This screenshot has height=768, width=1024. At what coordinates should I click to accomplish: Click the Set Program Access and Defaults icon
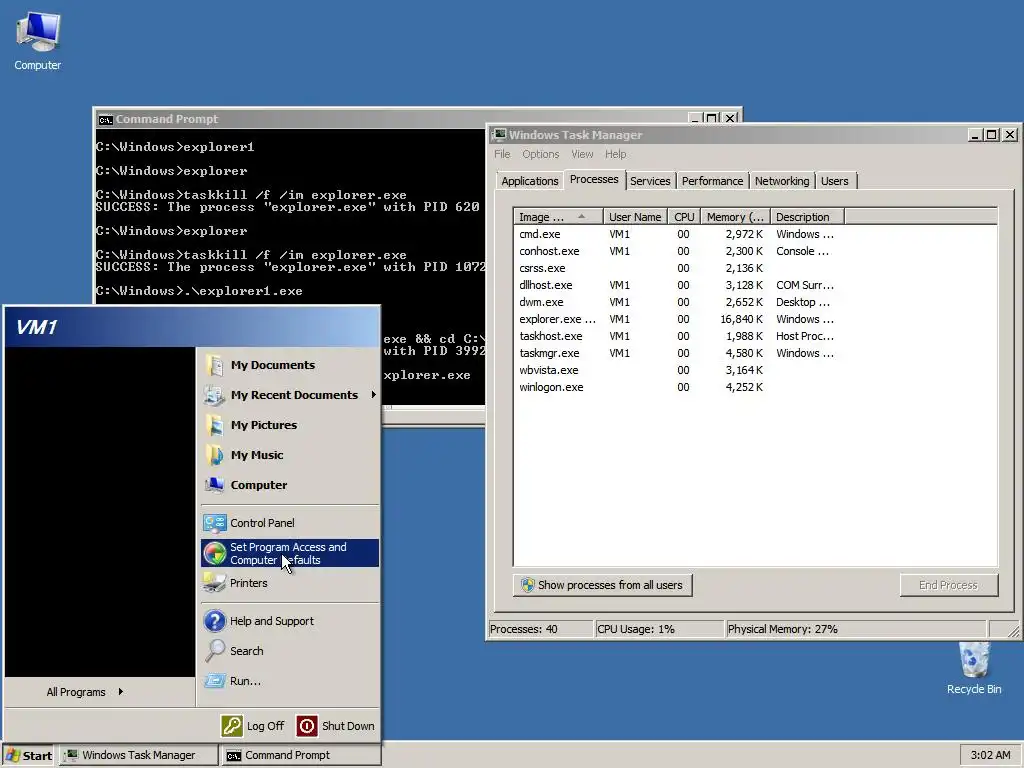[x=214, y=553]
